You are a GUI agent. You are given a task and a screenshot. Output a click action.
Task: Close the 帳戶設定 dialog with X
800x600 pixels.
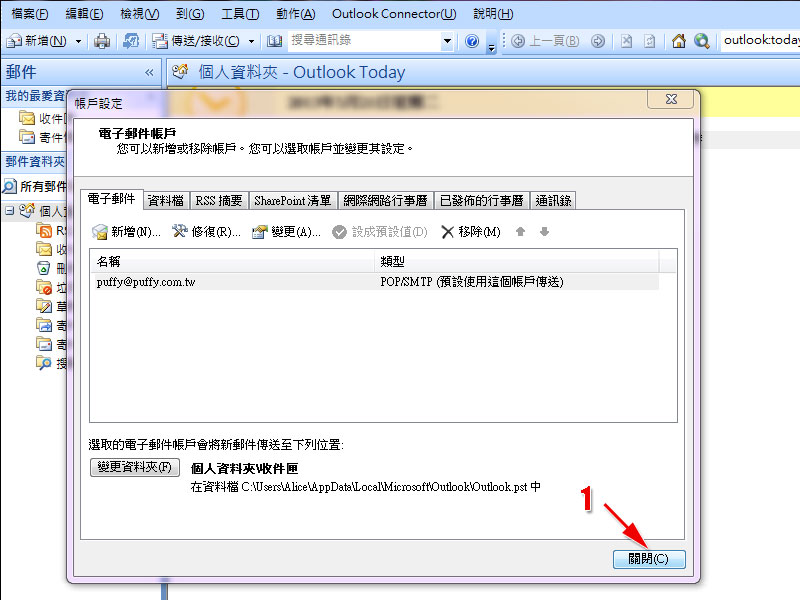(x=671, y=99)
